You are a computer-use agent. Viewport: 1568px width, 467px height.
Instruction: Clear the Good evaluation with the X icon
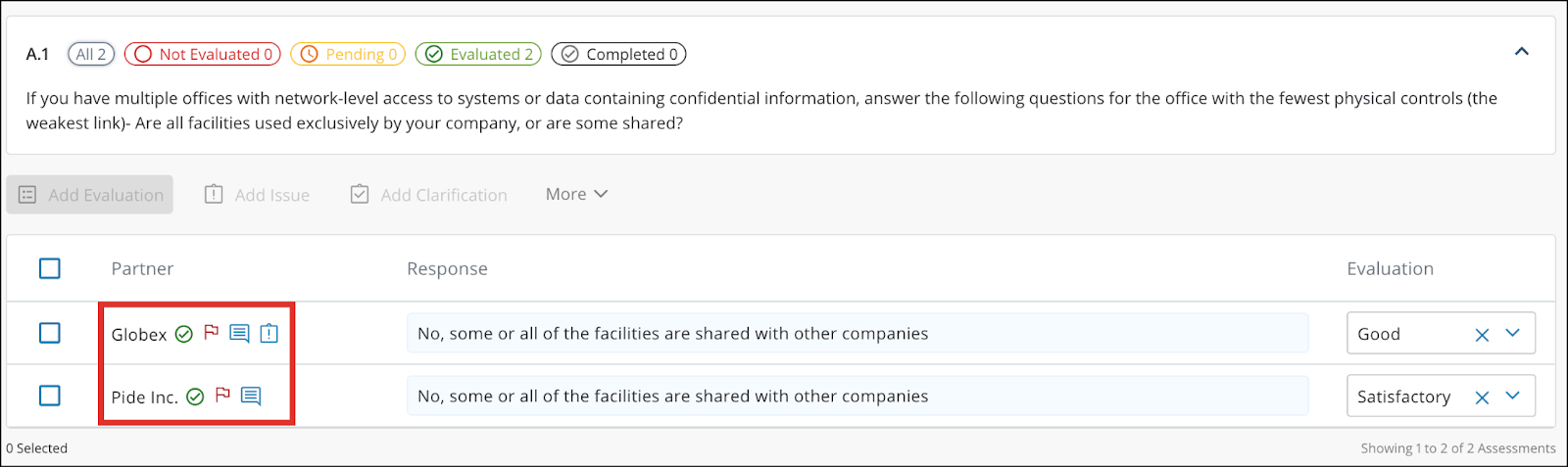pos(1482,335)
